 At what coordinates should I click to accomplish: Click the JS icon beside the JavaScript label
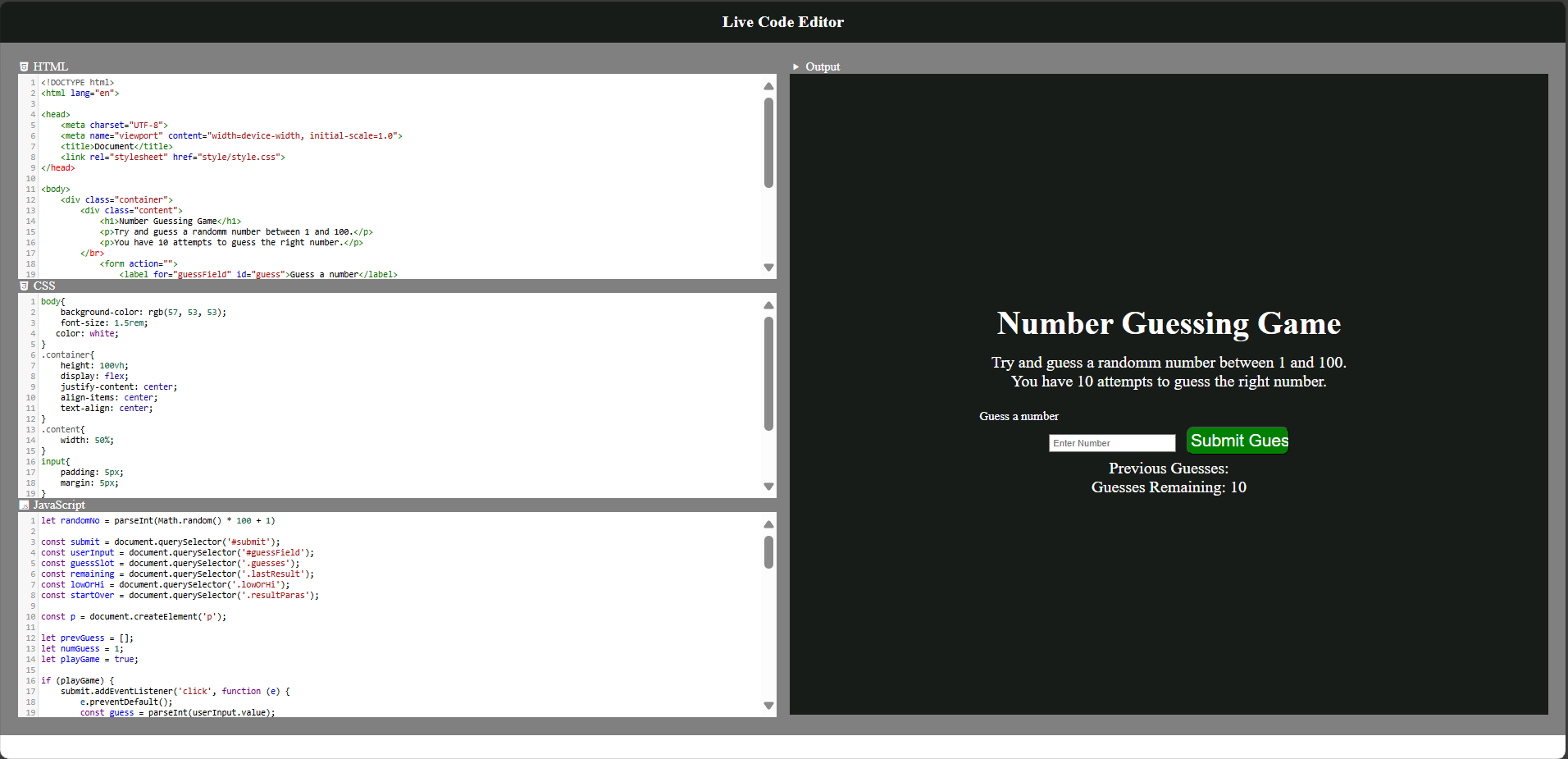point(24,505)
